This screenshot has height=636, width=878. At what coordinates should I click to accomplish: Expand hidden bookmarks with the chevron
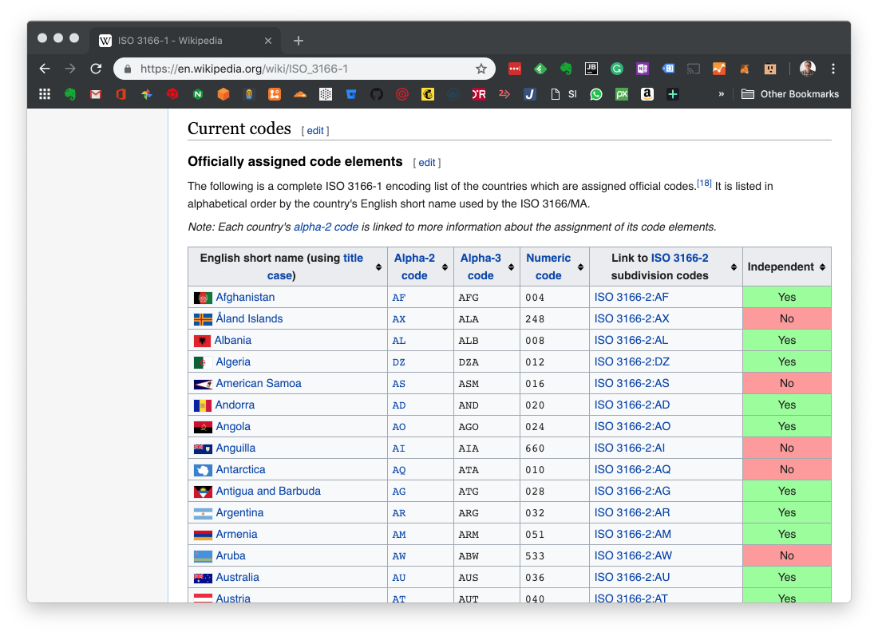pyautogui.click(x=721, y=94)
